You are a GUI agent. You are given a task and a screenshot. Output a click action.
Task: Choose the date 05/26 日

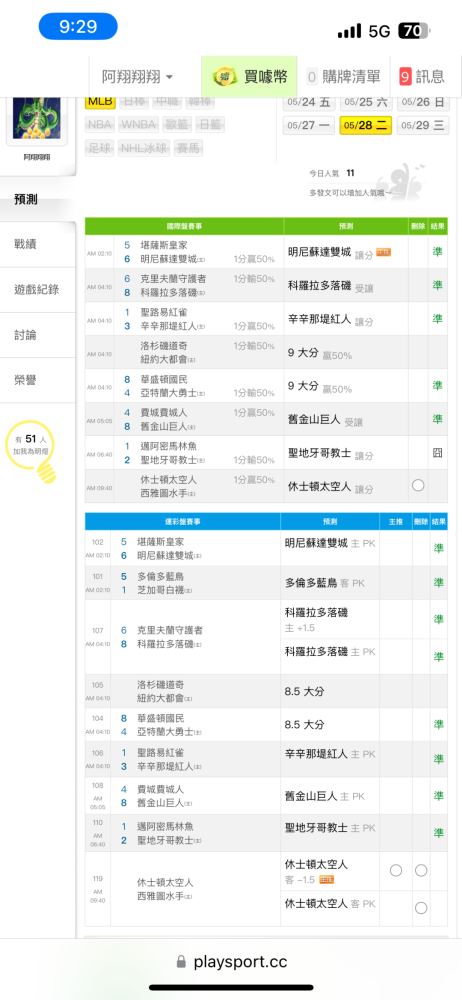422,102
